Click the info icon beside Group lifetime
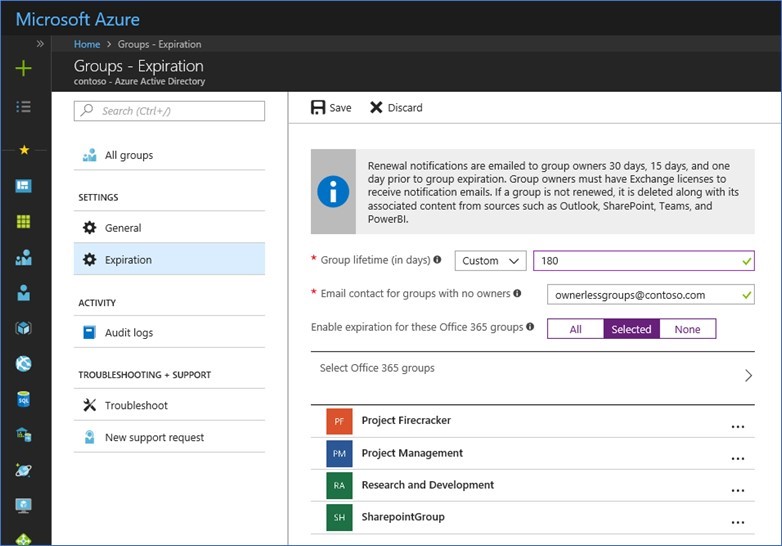Screen dimensions: 782x546 pos(437,260)
